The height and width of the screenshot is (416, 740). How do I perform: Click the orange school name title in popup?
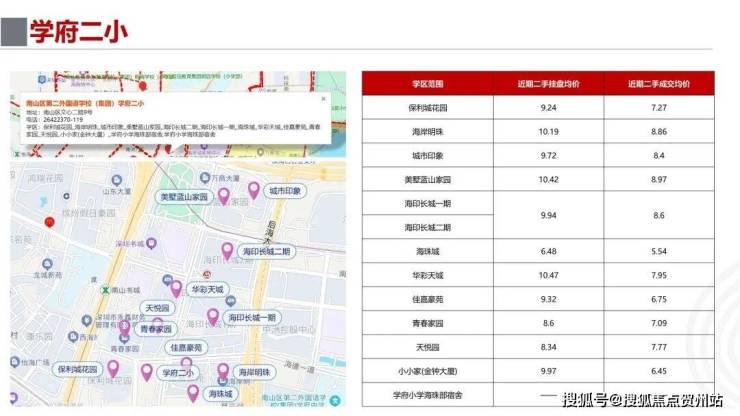(x=85, y=103)
